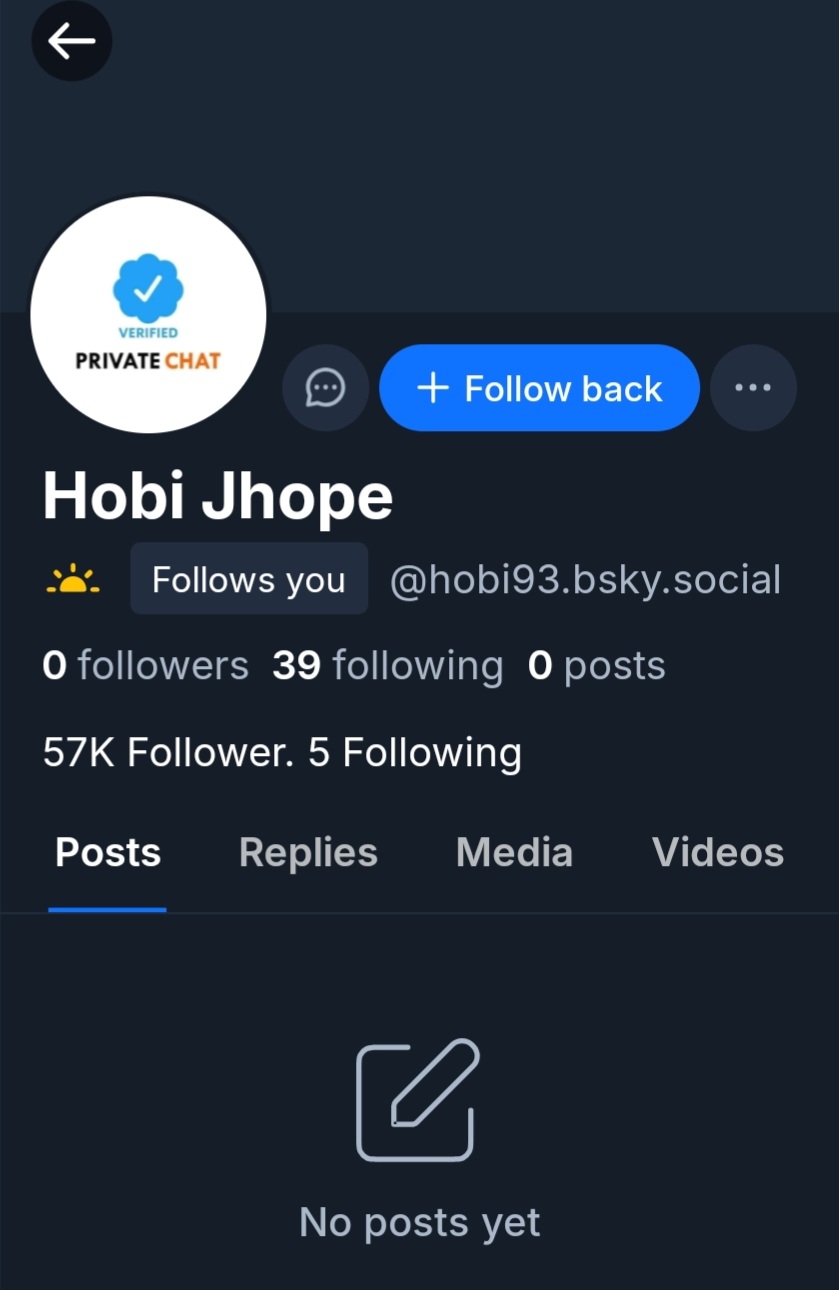Click the No posts yet message
Viewport: 839px width, 1290px height.
[x=420, y=1222]
